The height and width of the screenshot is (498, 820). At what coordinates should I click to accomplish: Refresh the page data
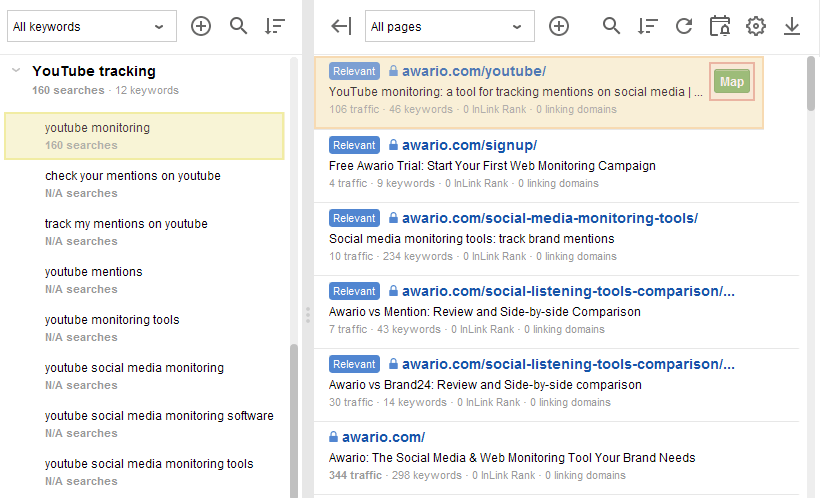click(684, 26)
